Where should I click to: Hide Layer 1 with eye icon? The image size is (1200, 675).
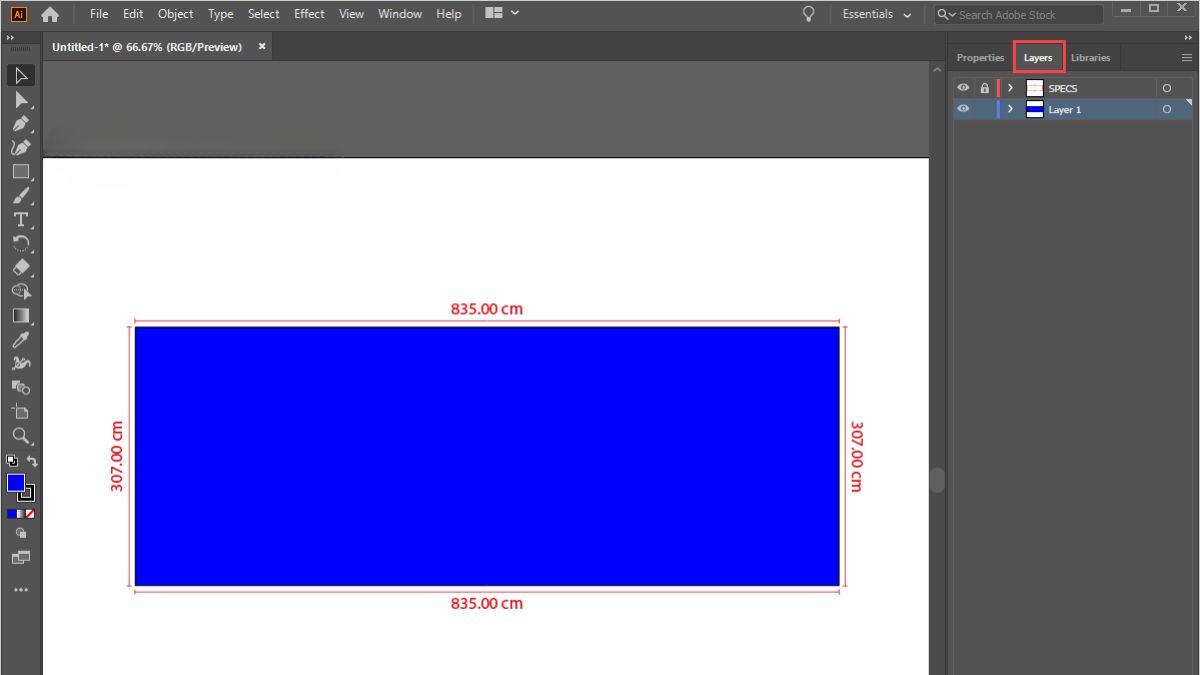pos(963,109)
